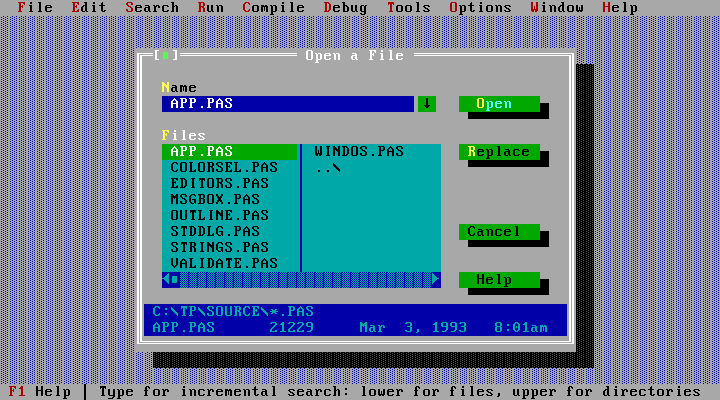Click the Help button in dialog
This screenshot has height=400, width=720.
point(498,280)
